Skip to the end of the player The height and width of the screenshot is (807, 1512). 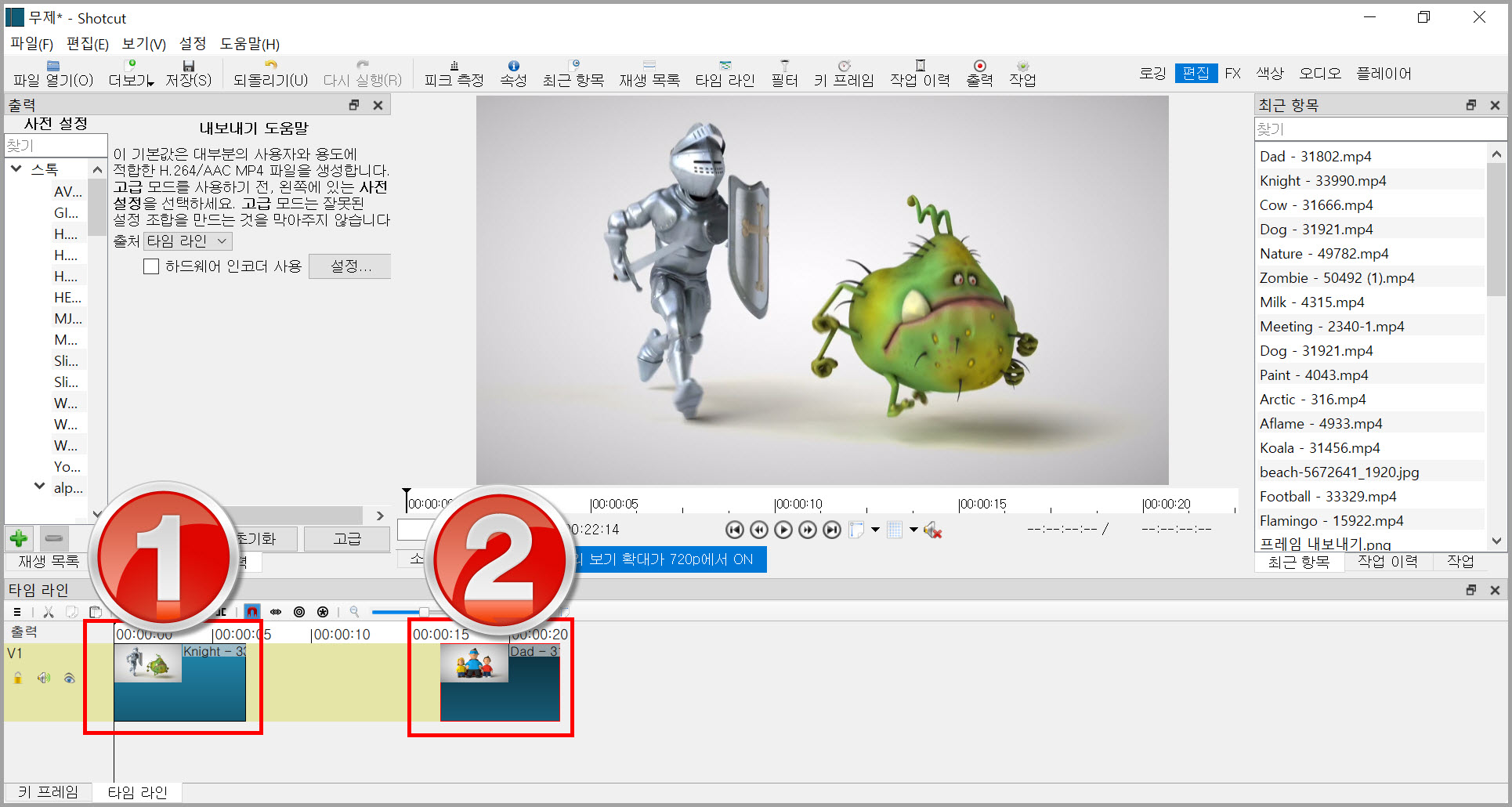pyautogui.click(x=832, y=530)
